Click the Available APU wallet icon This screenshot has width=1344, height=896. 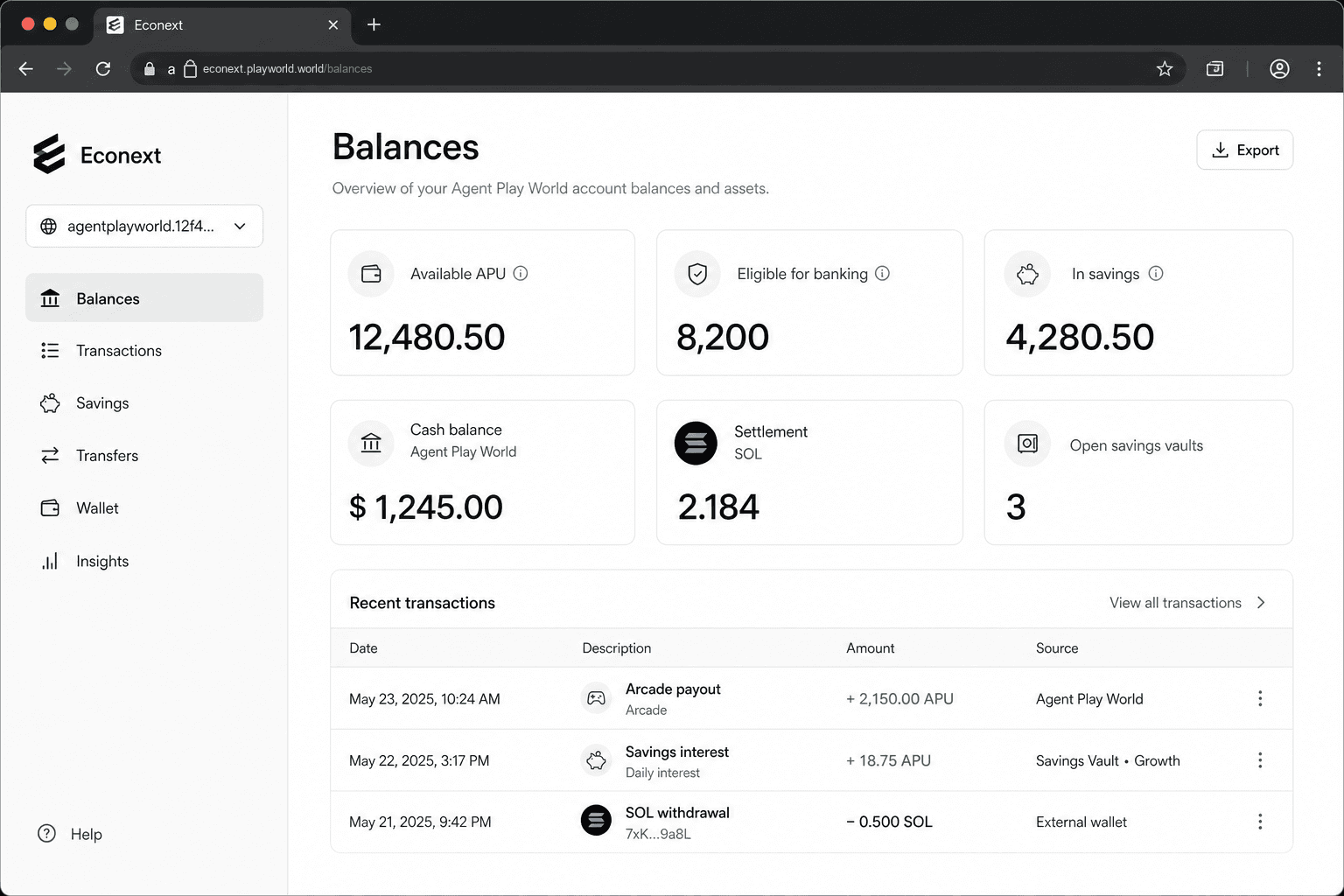(x=371, y=274)
